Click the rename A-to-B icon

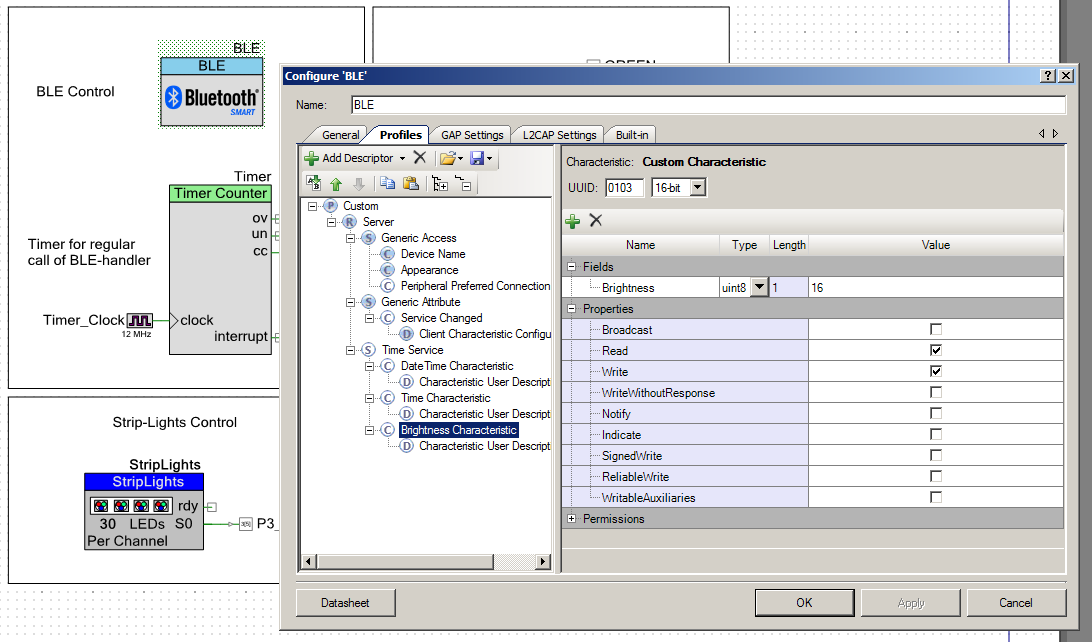point(314,184)
